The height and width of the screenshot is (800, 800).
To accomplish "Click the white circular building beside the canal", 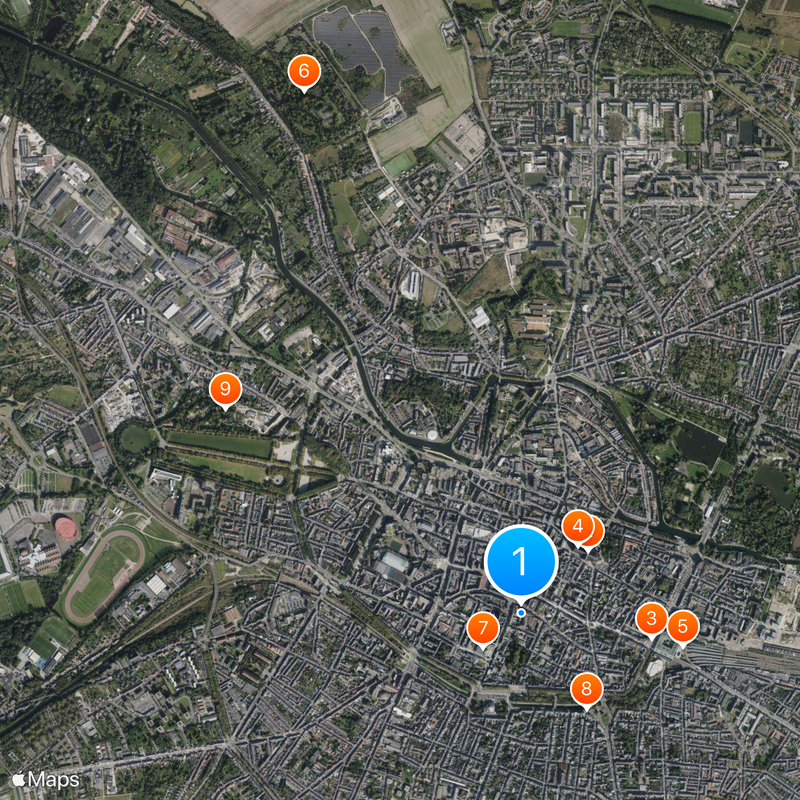I will (432, 435).
